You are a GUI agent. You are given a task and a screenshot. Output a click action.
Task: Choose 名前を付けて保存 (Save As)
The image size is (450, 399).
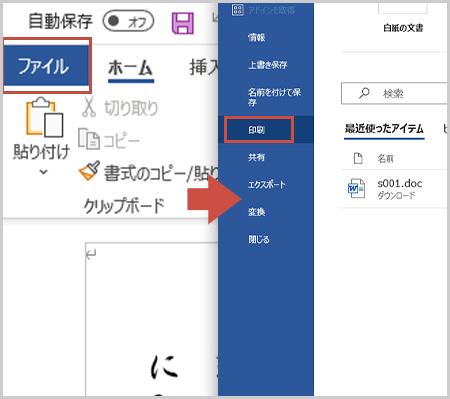click(x=274, y=97)
